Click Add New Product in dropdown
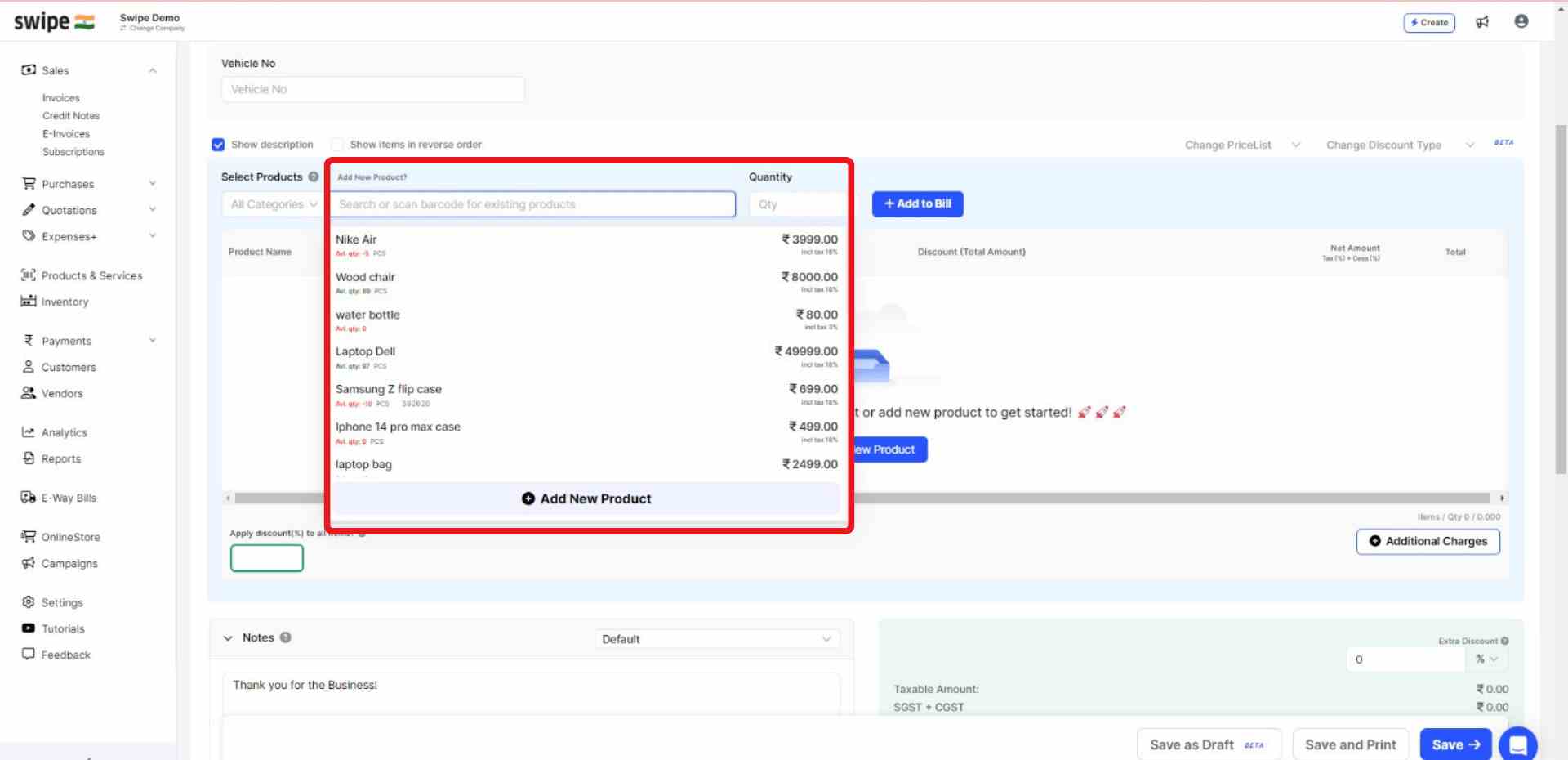 point(586,498)
